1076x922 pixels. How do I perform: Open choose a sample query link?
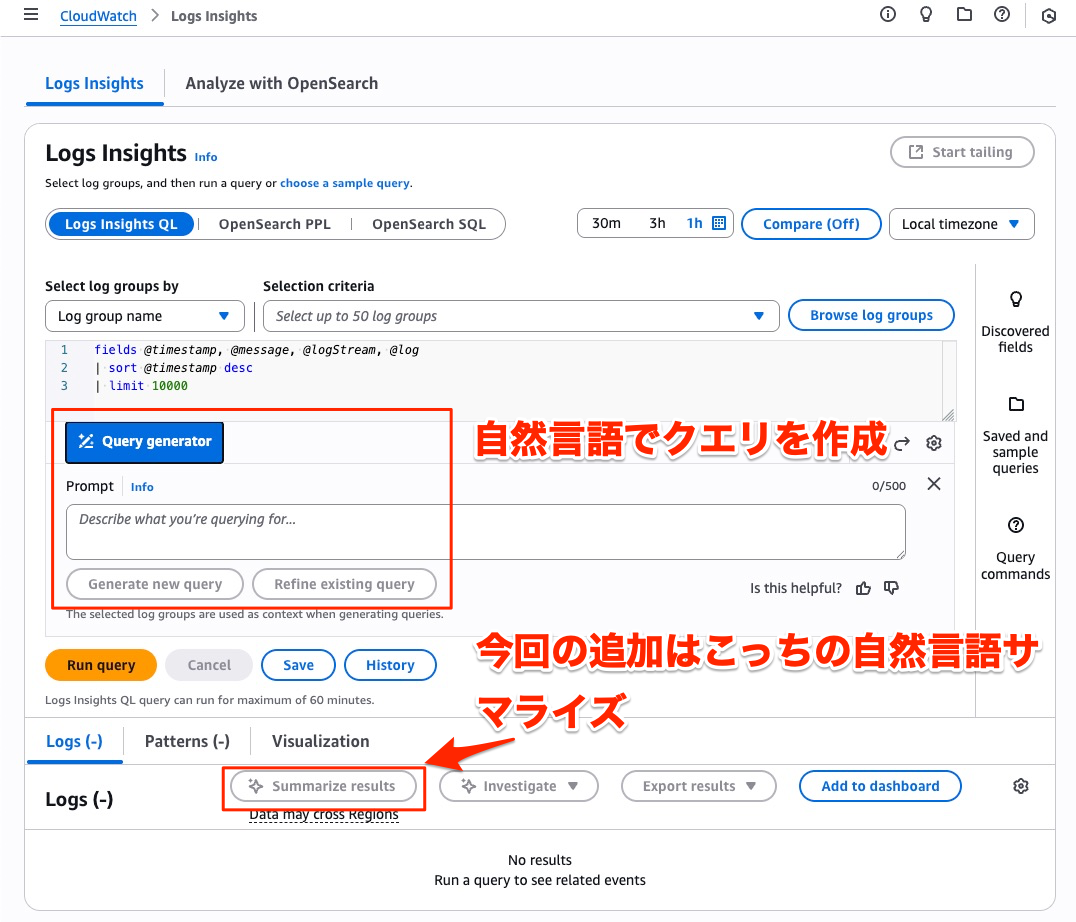tap(344, 183)
